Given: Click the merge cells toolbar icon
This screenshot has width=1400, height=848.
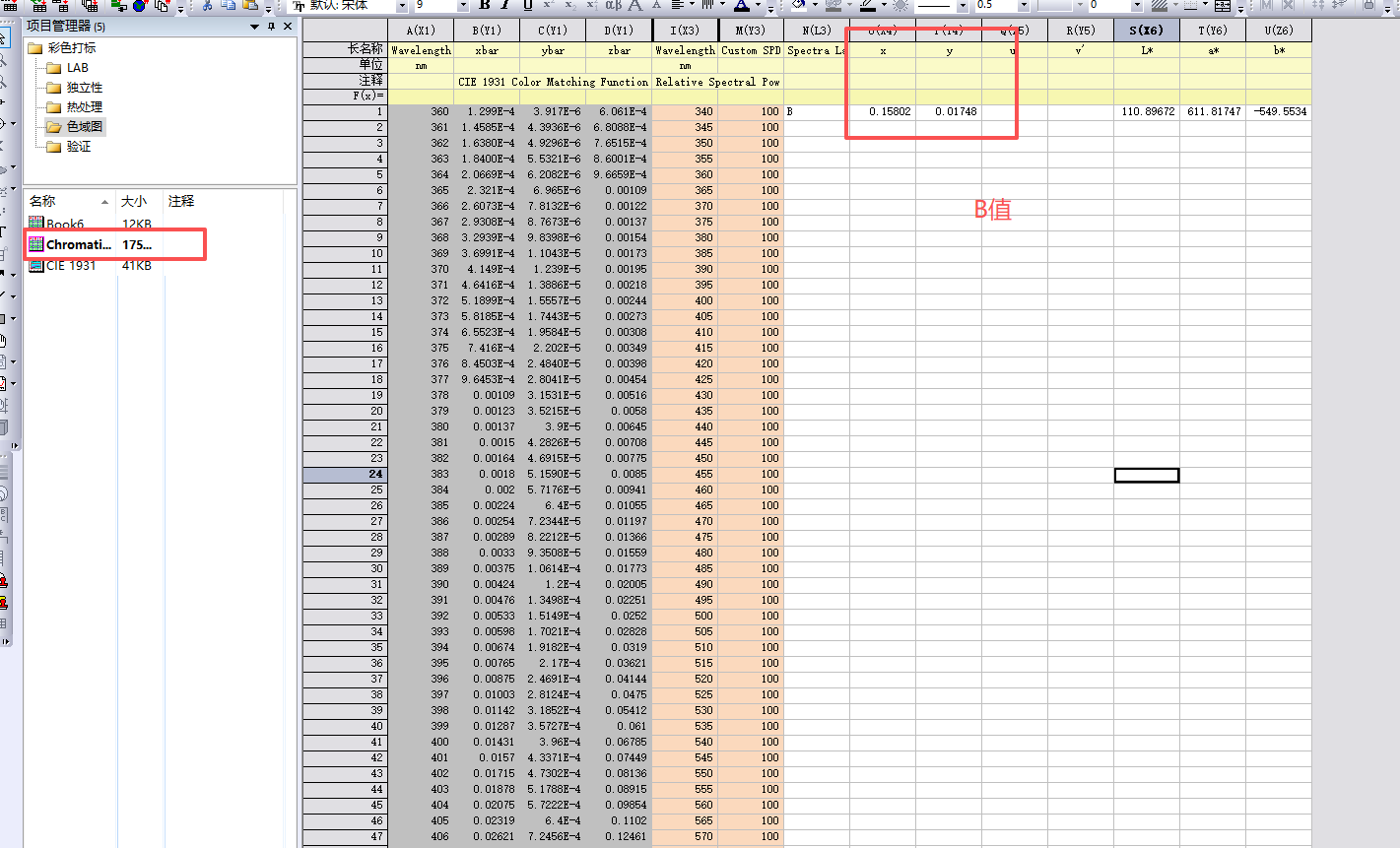Looking at the screenshot, I should coord(1222,5).
